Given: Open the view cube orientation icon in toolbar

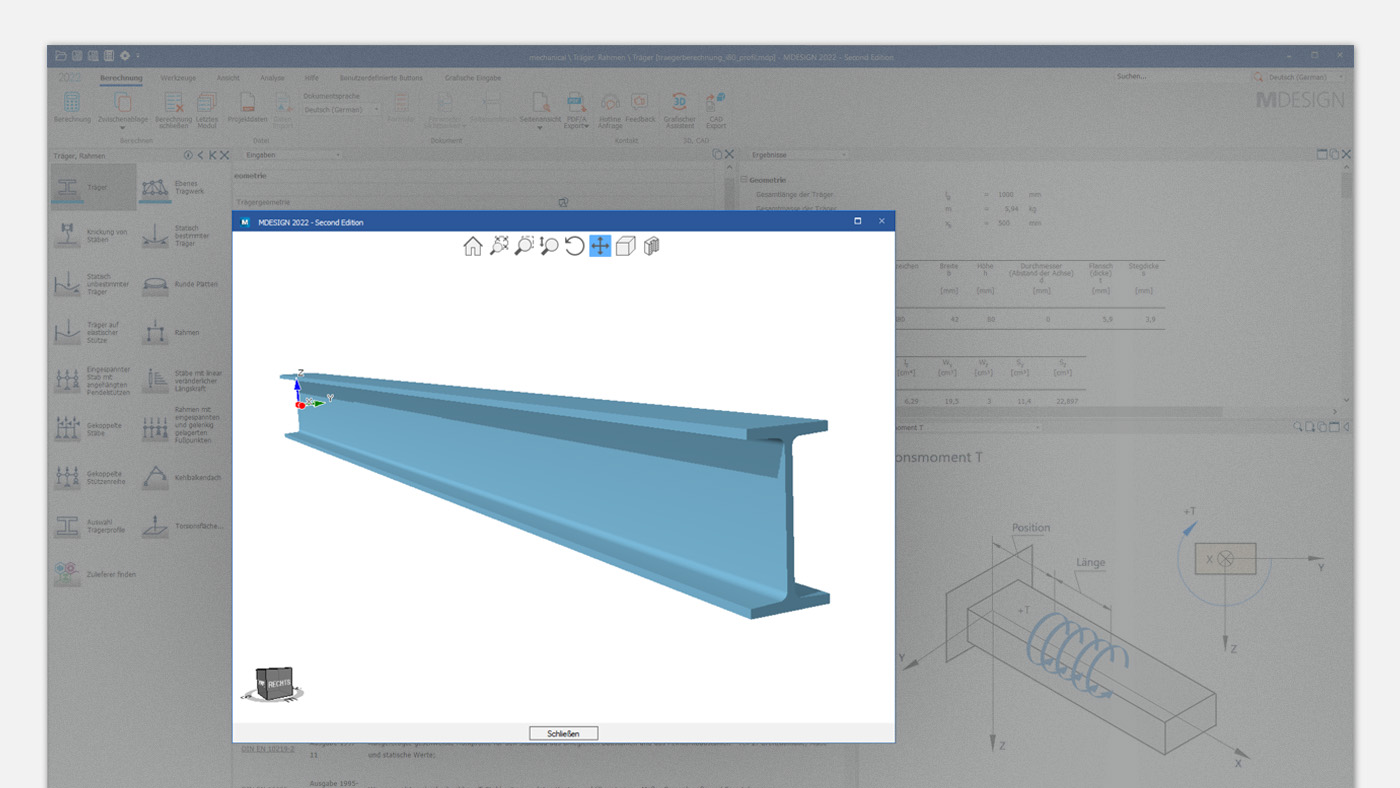Looking at the screenshot, I should point(625,246).
